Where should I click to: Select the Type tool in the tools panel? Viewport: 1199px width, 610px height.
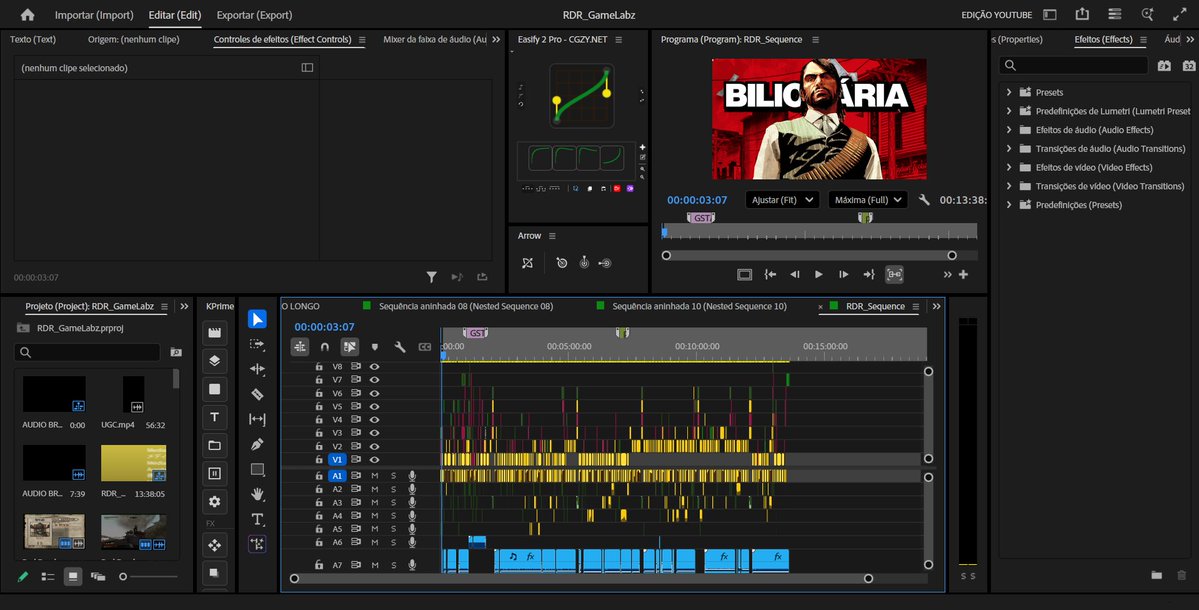(258, 519)
